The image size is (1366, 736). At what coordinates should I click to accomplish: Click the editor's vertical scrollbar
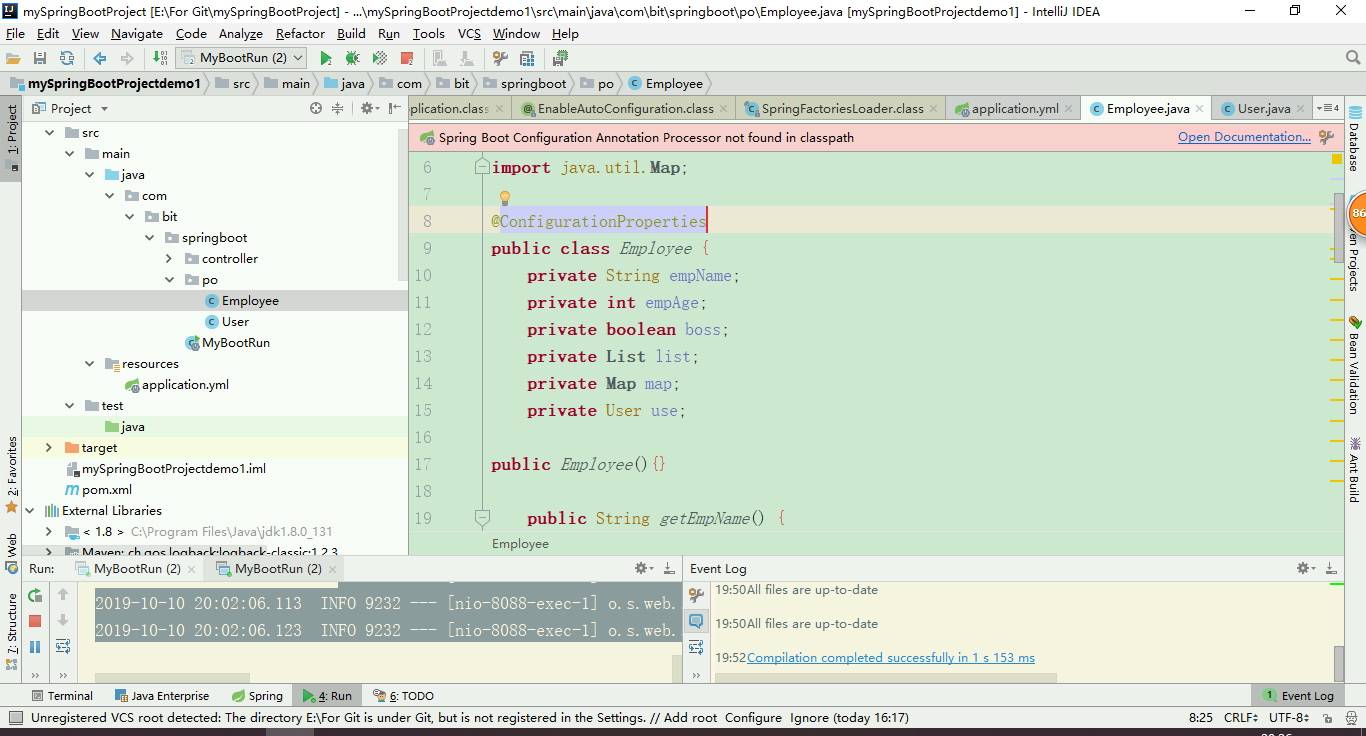(1338, 227)
